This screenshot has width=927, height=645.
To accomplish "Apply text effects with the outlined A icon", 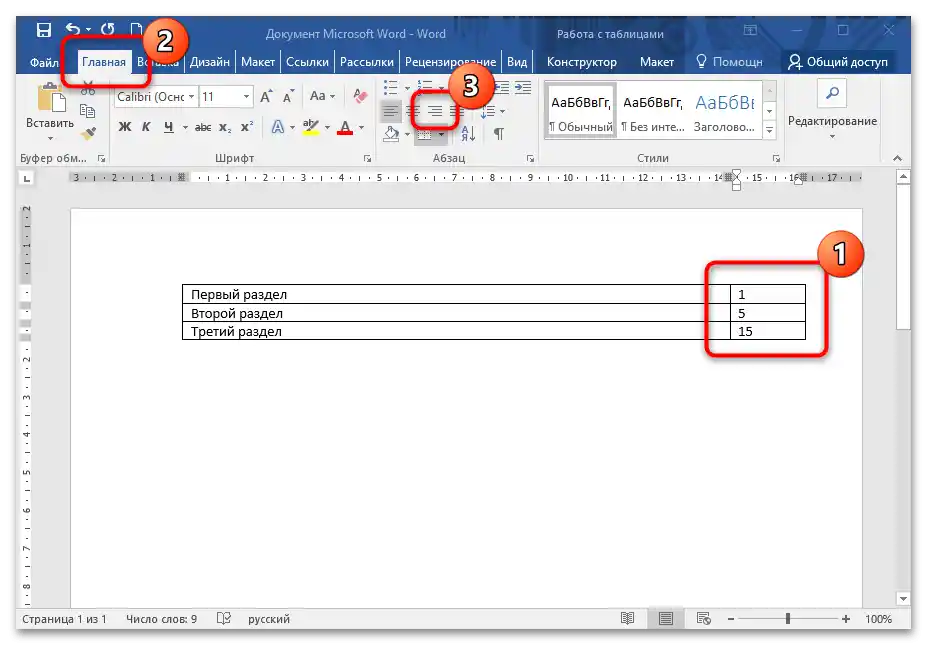I will [277, 127].
